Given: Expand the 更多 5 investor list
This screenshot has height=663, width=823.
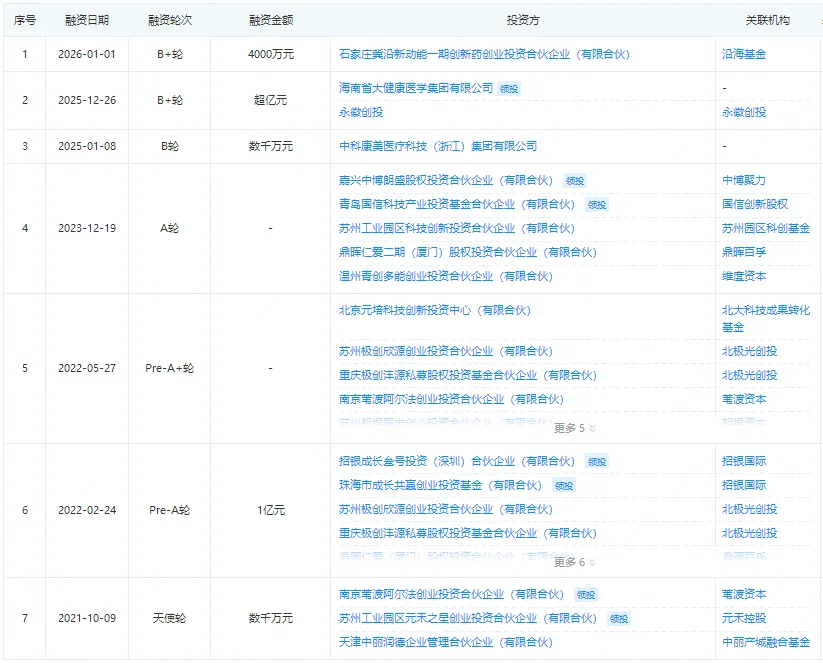Looking at the screenshot, I should (575, 428).
